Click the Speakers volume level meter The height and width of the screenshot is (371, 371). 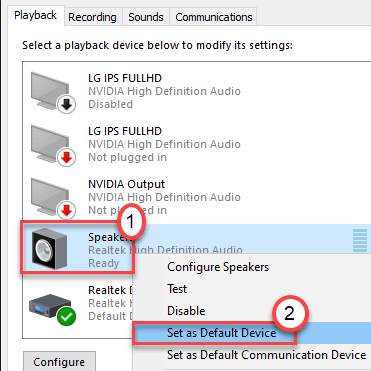pyautogui.click(x=360, y=241)
